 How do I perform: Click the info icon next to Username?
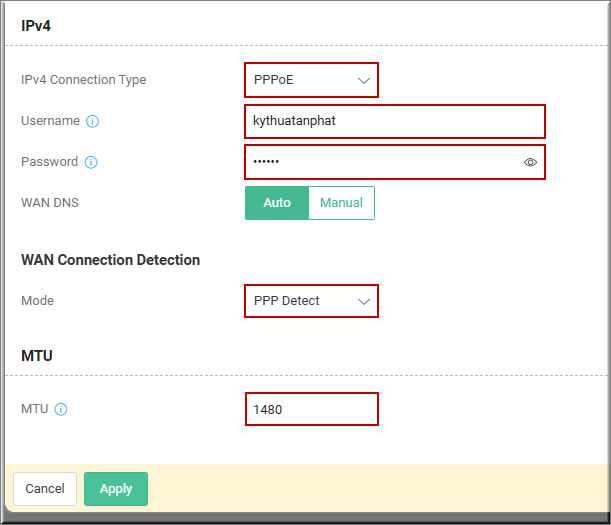pyautogui.click(x=92, y=121)
